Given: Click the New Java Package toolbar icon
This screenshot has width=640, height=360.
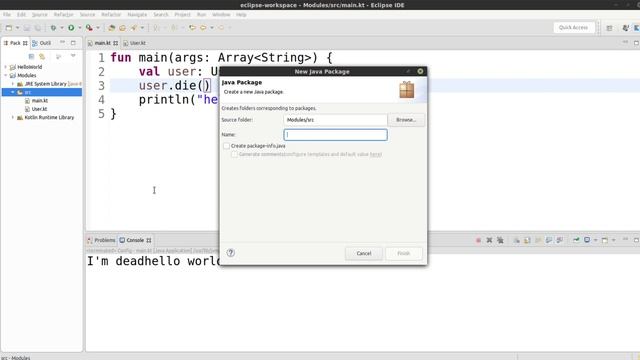Looking at the screenshot, I should click(111, 28).
